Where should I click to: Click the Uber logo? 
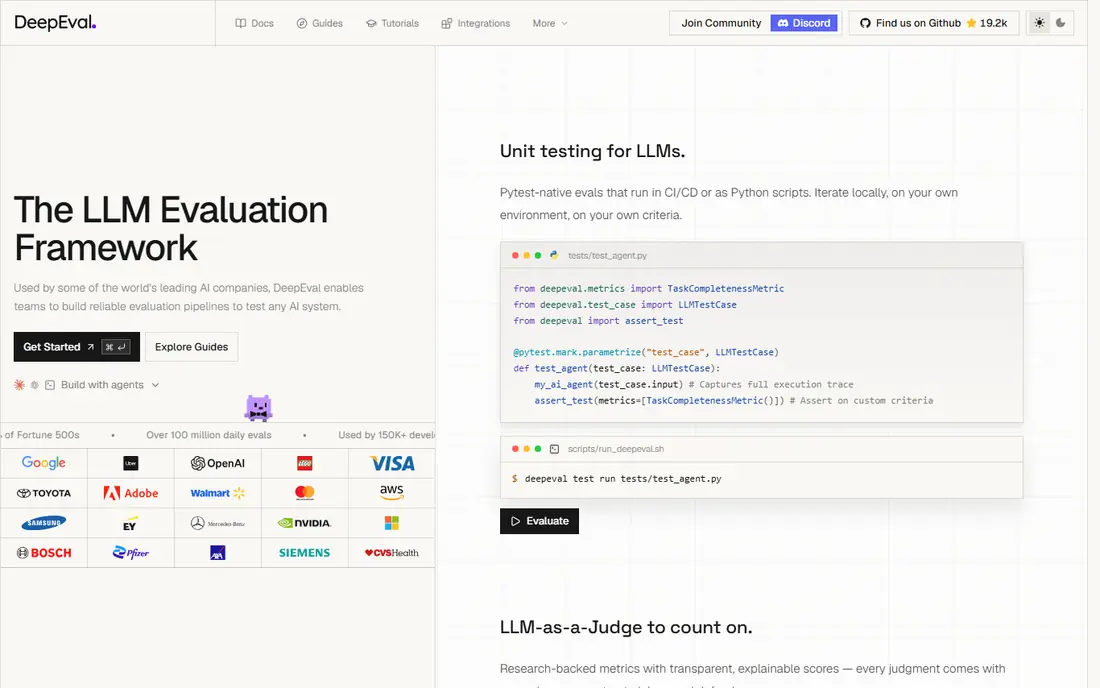point(130,463)
